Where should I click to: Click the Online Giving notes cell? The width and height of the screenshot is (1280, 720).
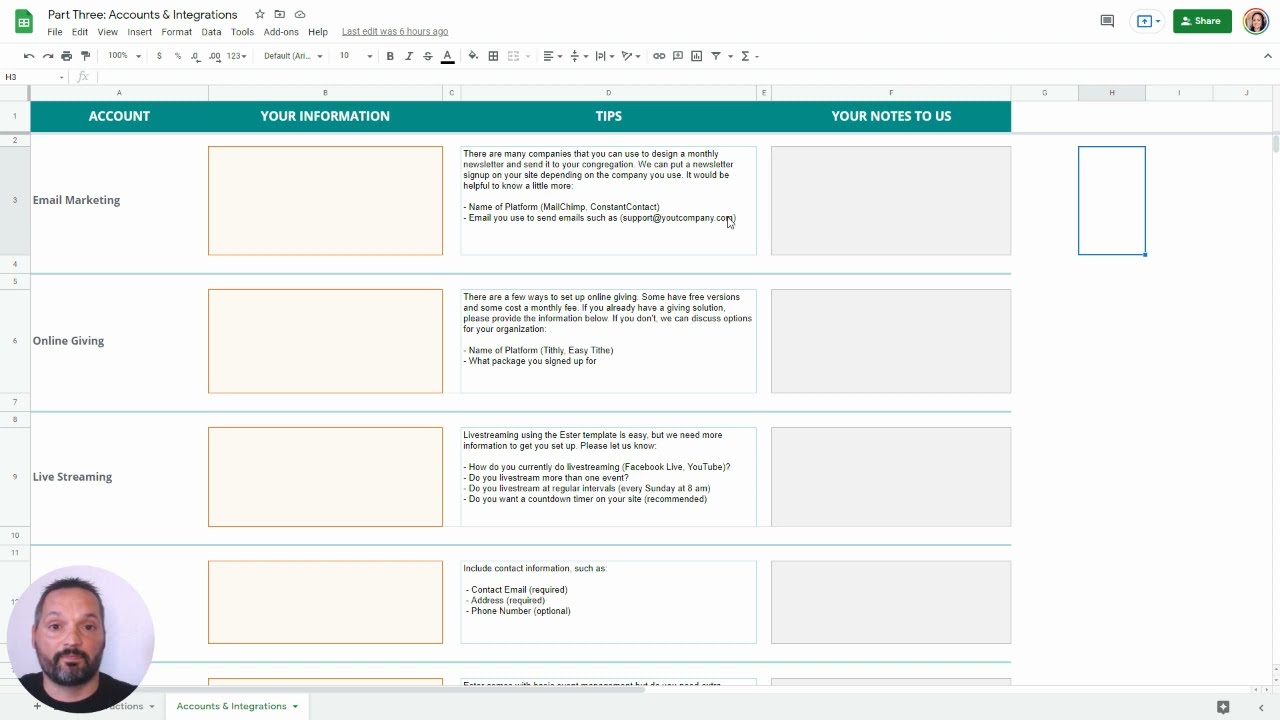pos(891,341)
